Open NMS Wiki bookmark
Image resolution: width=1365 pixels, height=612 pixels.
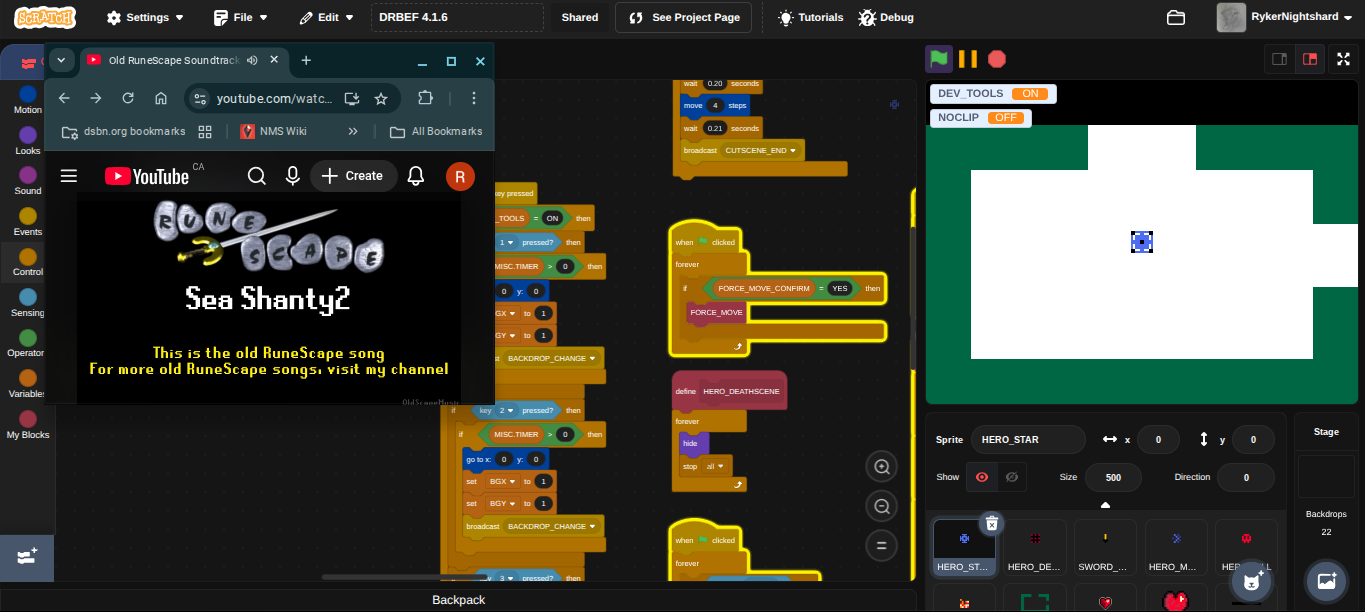pos(273,131)
